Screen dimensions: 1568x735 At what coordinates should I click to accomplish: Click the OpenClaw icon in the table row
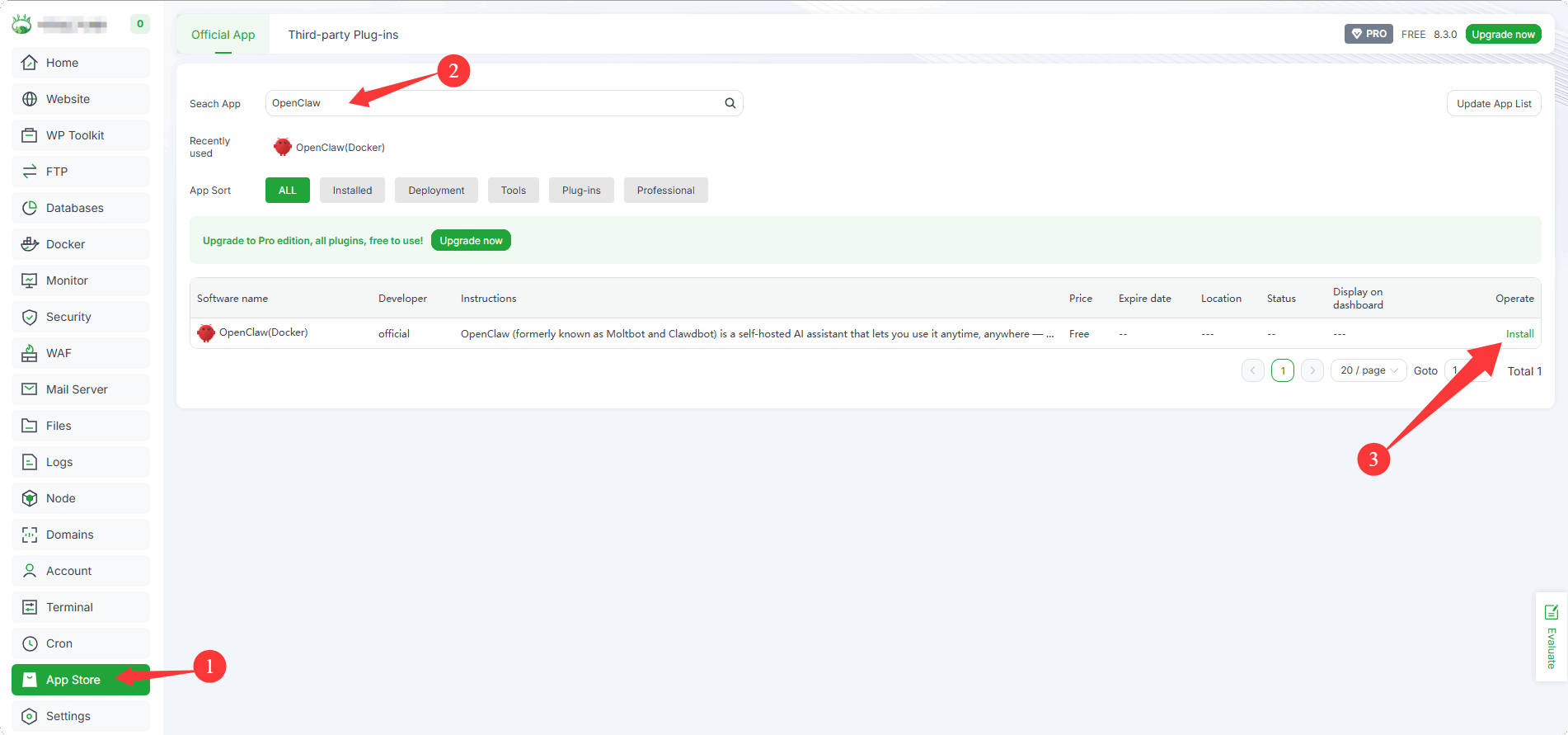pyautogui.click(x=206, y=333)
